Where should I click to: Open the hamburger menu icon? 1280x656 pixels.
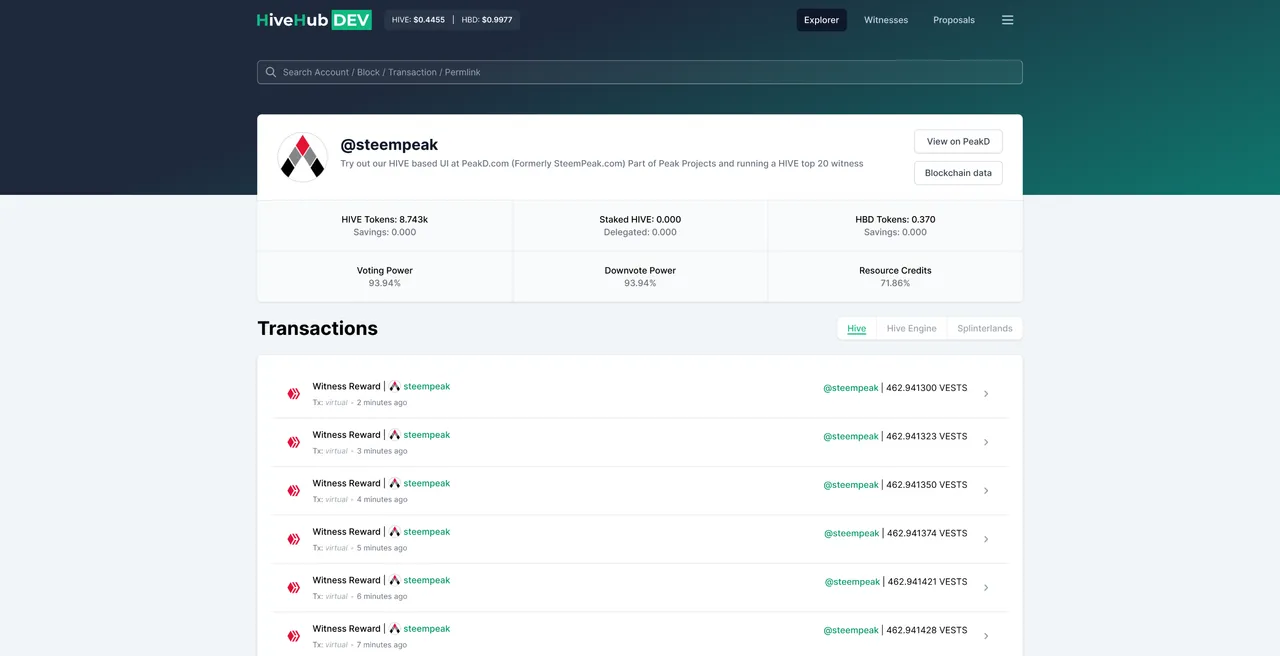[1007, 20]
